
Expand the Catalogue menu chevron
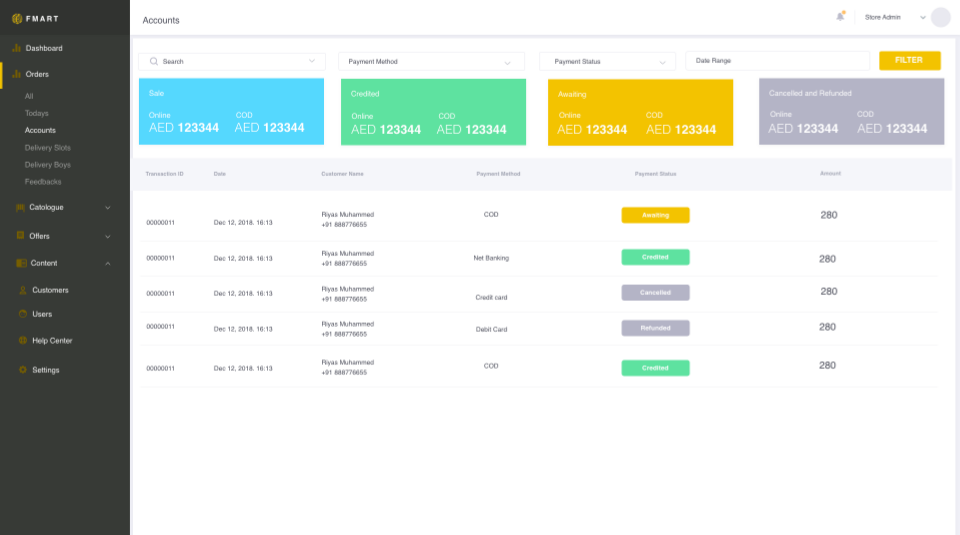[x=107, y=207]
